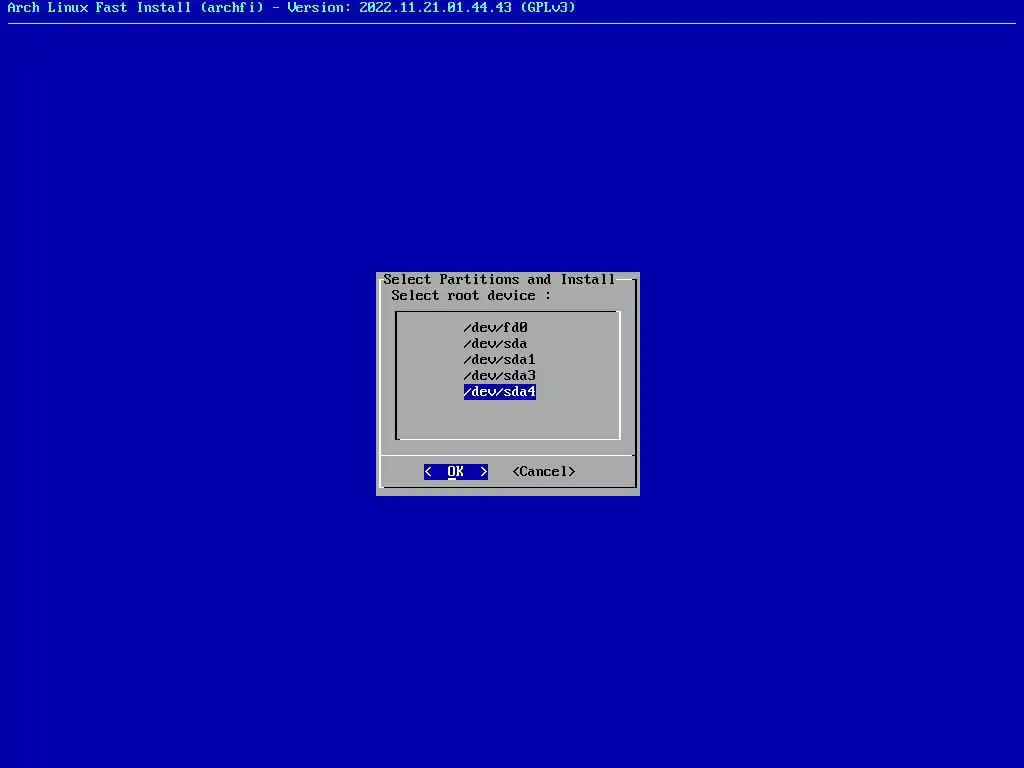The image size is (1024, 768).
Task: Select /dev/sda3 from the list
Action: [x=500, y=376]
